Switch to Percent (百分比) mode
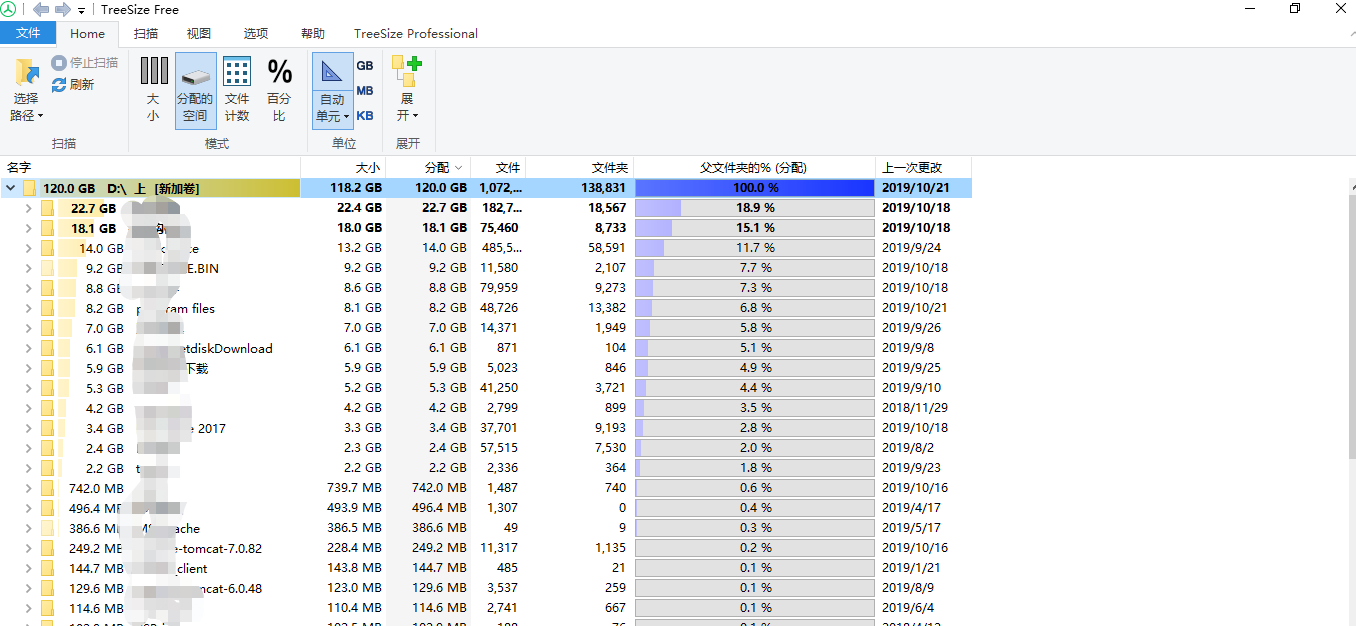This screenshot has height=626, width=1356. [x=279, y=90]
